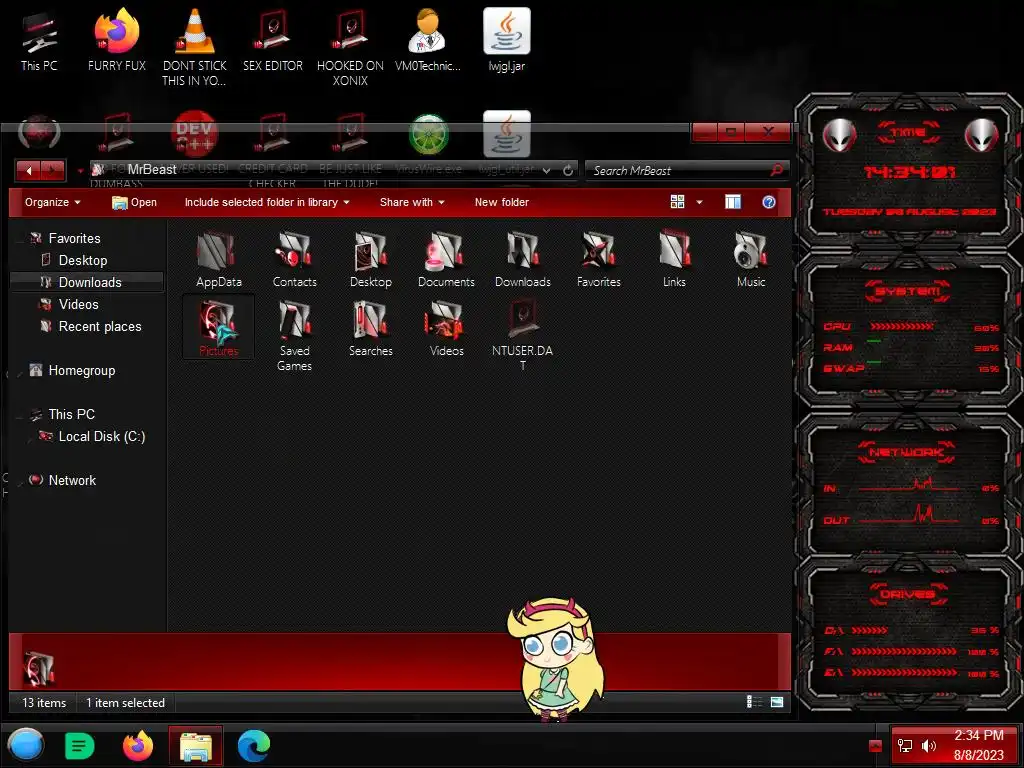Screen dimensions: 1024x768
Task: Select Recent places in navigation pane
Action: point(99,326)
